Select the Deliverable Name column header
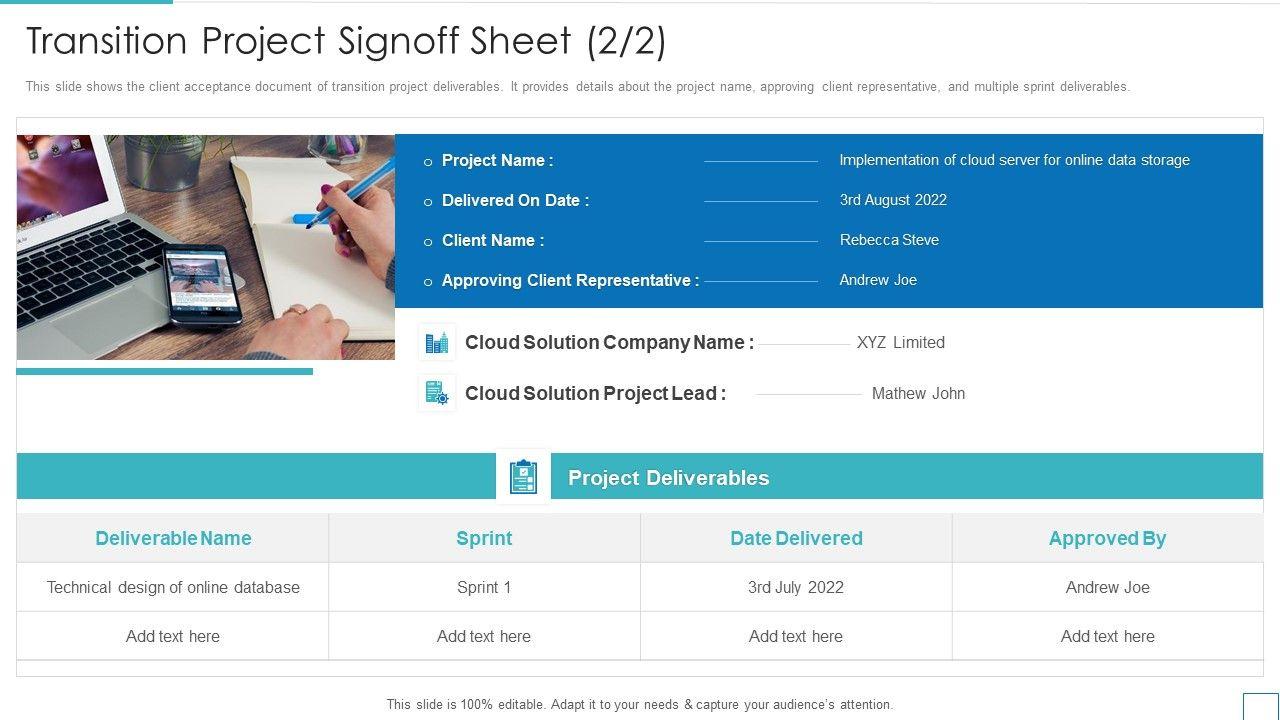The width and height of the screenshot is (1280, 720). [173, 538]
